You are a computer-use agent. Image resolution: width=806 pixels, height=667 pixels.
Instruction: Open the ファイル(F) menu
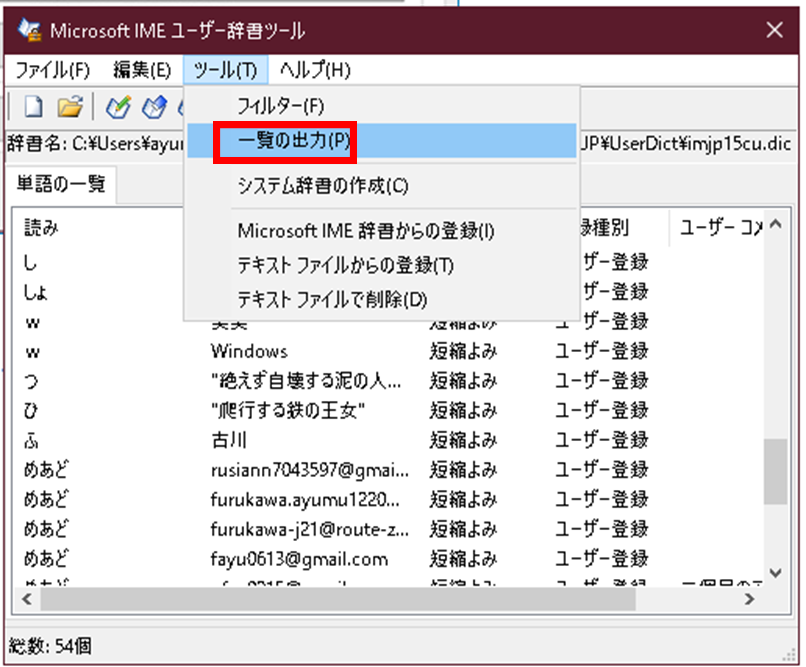(x=52, y=70)
